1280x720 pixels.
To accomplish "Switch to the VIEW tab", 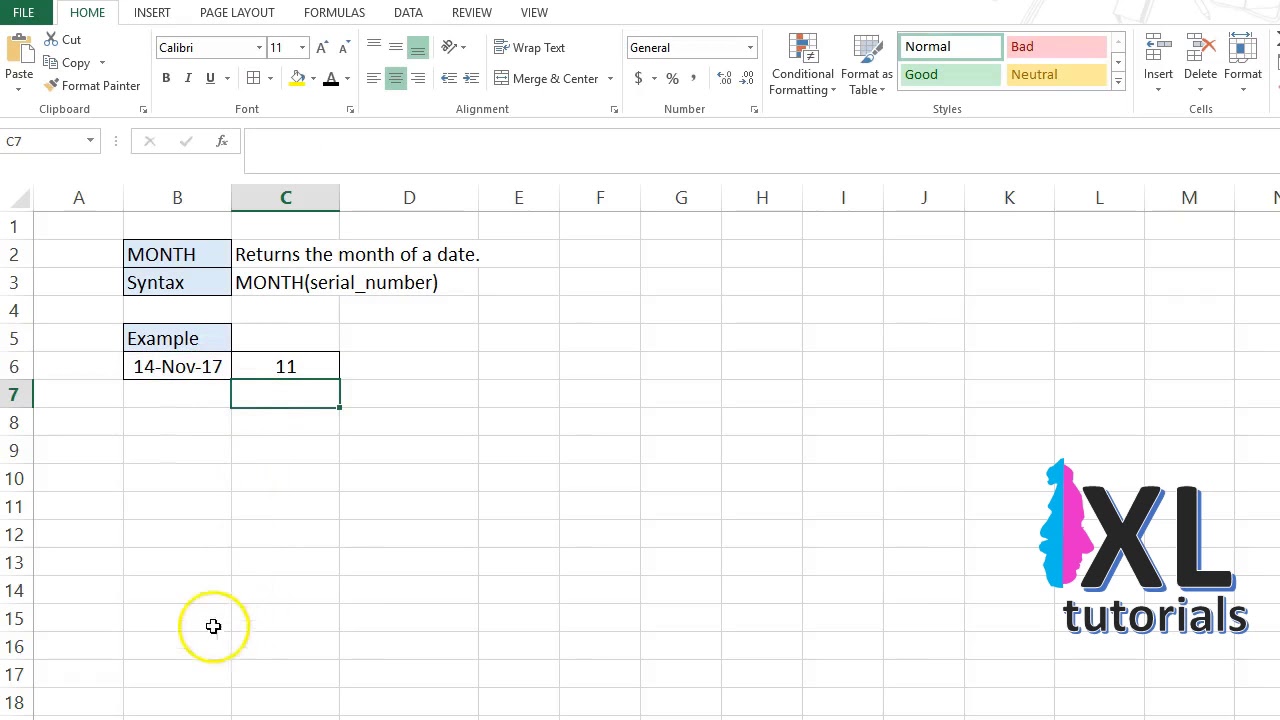I will click(534, 12).
